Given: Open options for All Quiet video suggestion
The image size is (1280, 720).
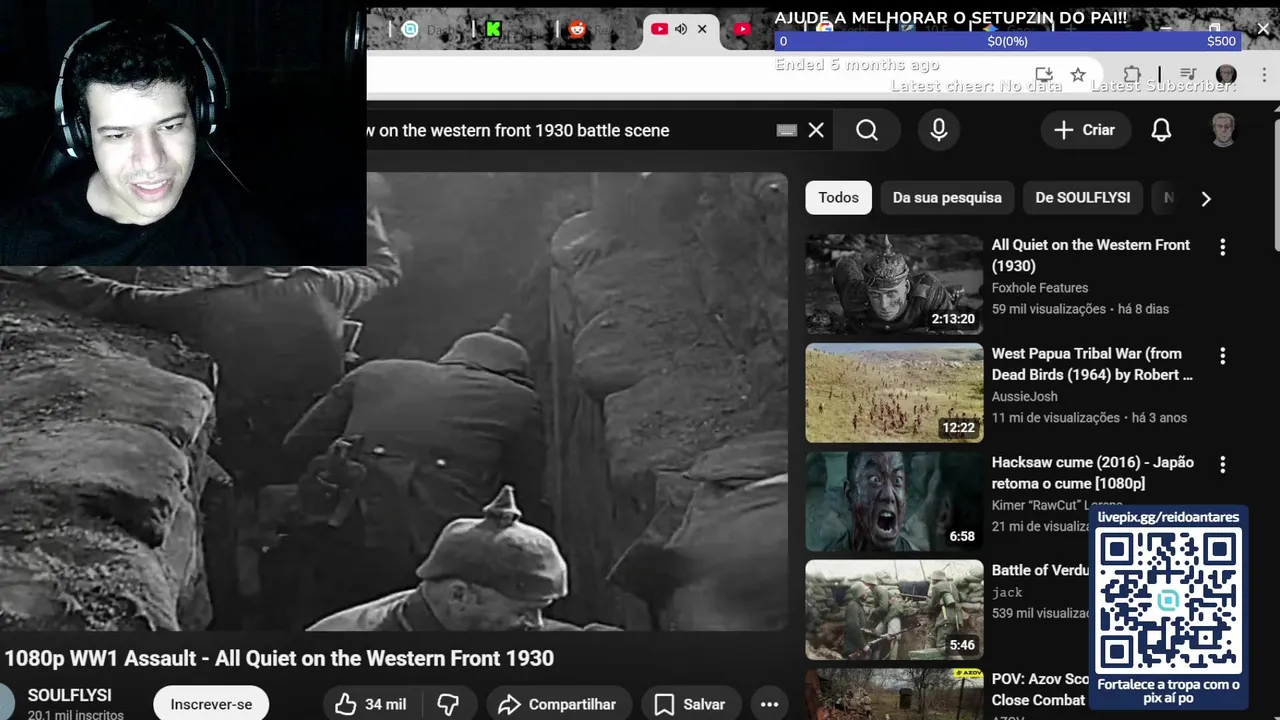Looking at the screenshot, I should click(1222, 247).
